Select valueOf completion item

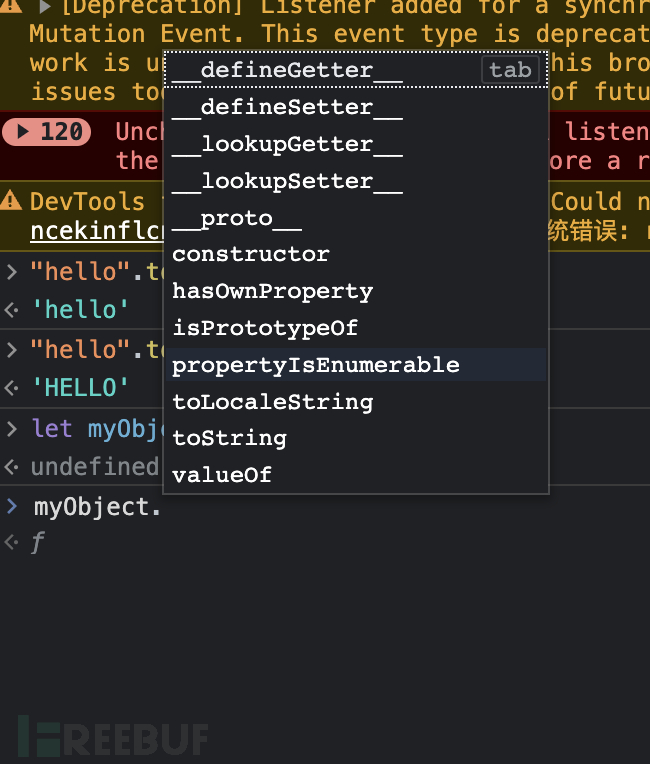222,475
